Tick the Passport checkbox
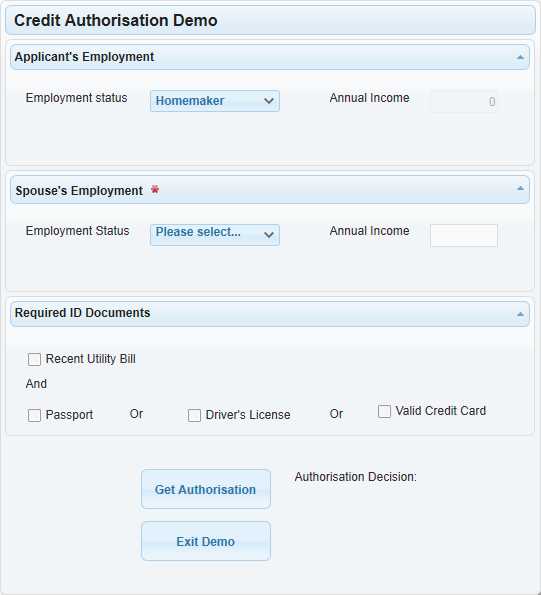 pos(34,415)
